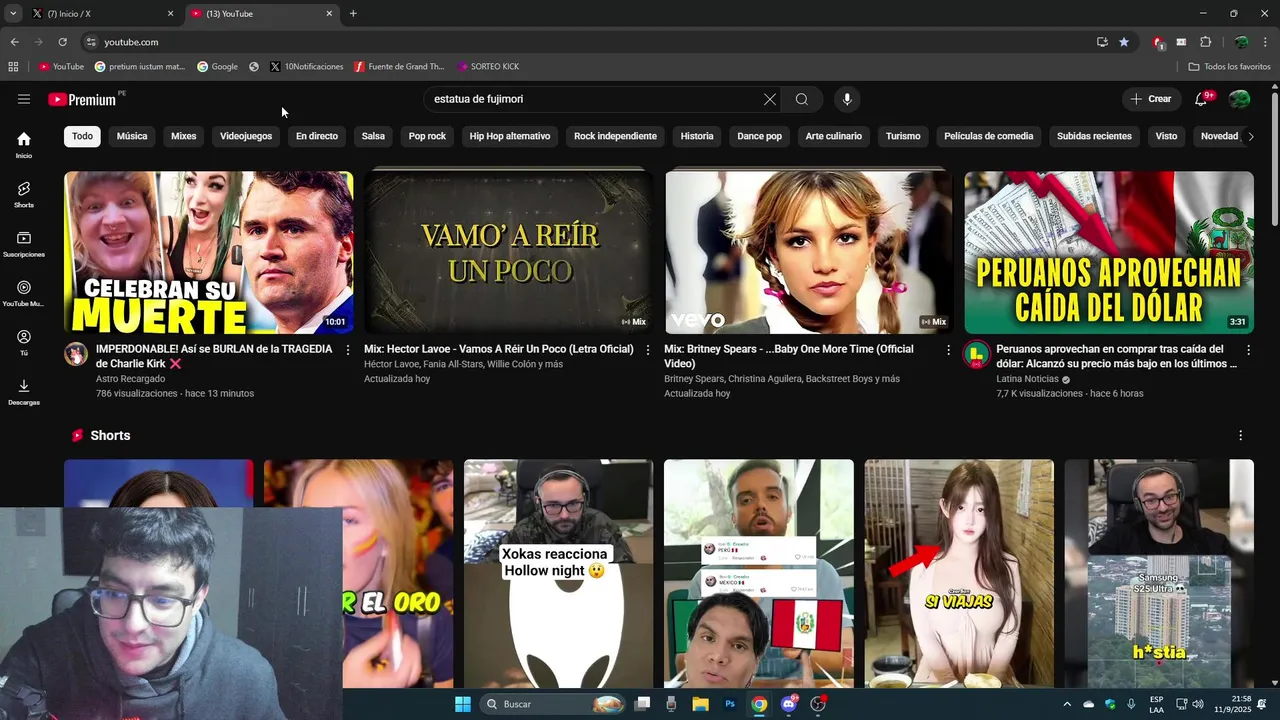Screen dimensions: 1280x720
Task: Select the Dance pop filter chip
Action: [x=760, y=136]
